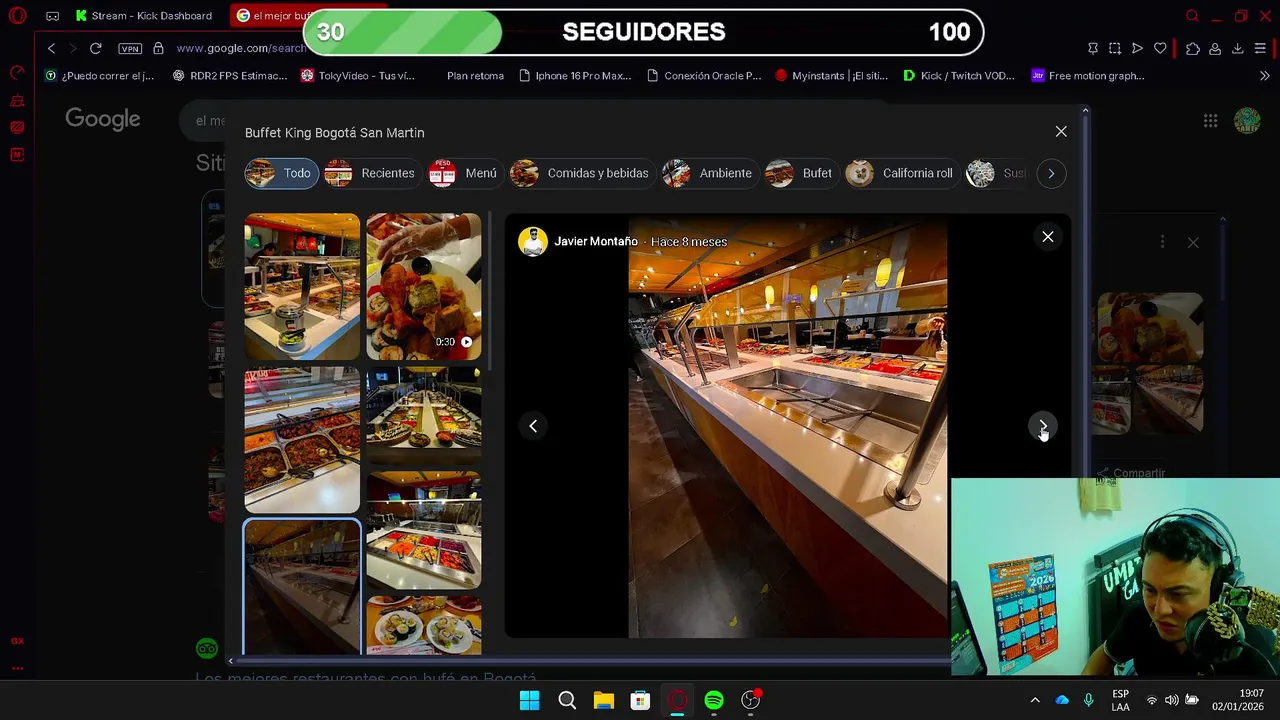Open Iphone 16 Pro Max bookmark
Viewport: 1280px width, 720px height.
pos(575,76)
